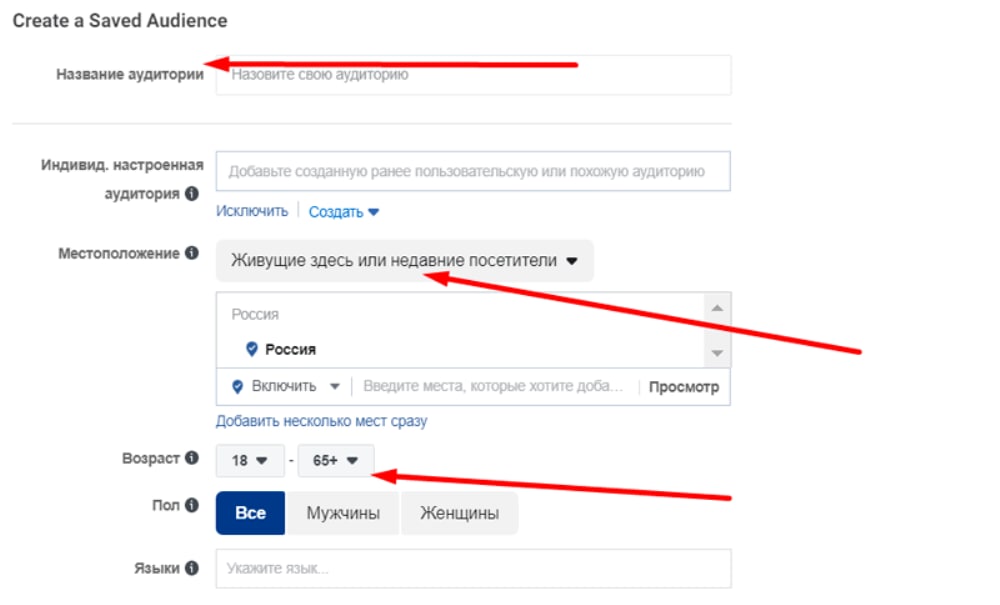Viewport: 1000px width, 605px height.
Task: Select Женщины gender option
Action: click(x=459, y=513)
